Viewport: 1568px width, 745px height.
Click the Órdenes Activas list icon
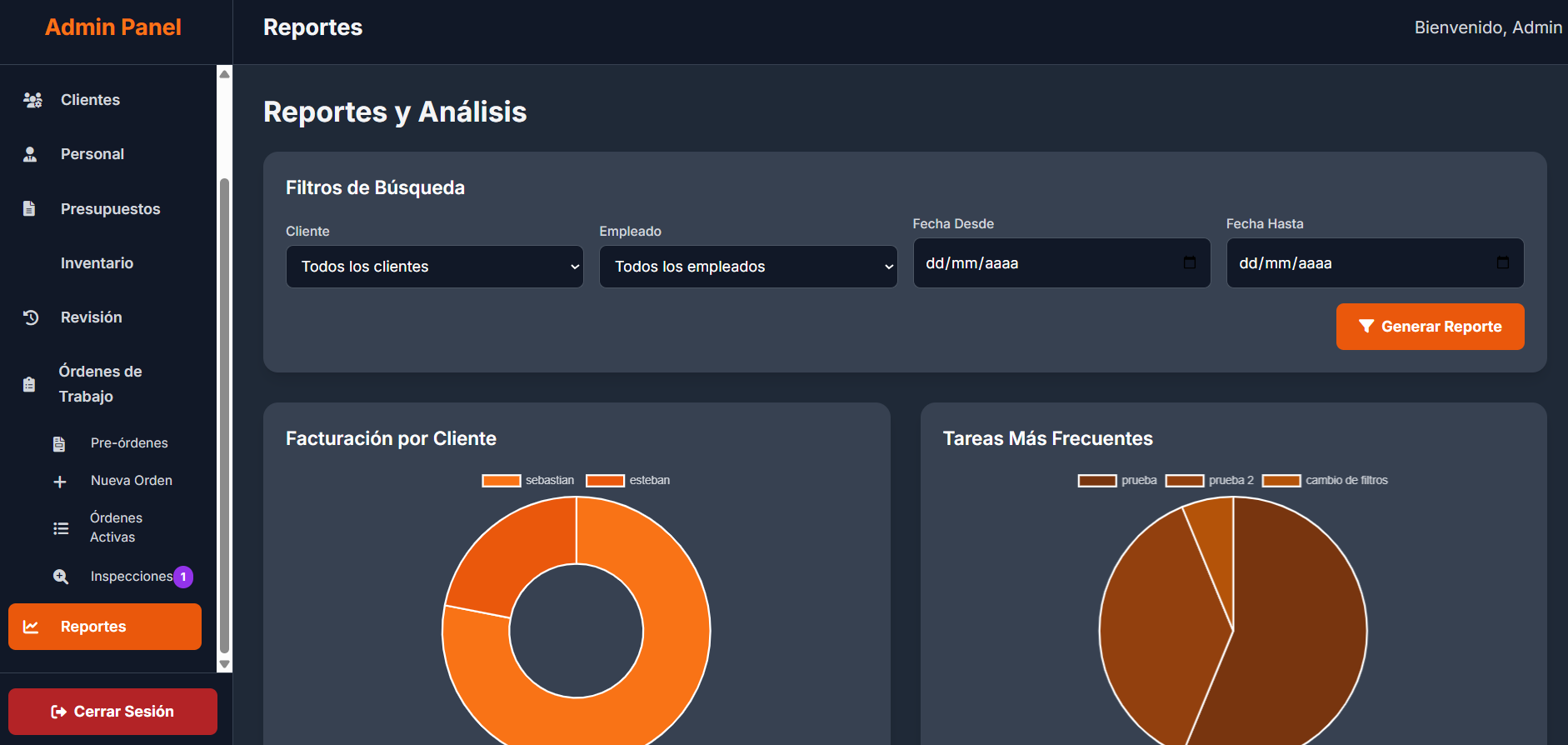[61, 528]
